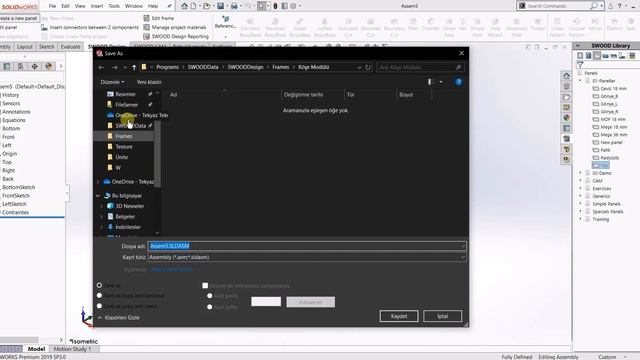Click Save icon in top toolbar
Viewport: 640px width, 360px height.
click(x=220, y=6)
